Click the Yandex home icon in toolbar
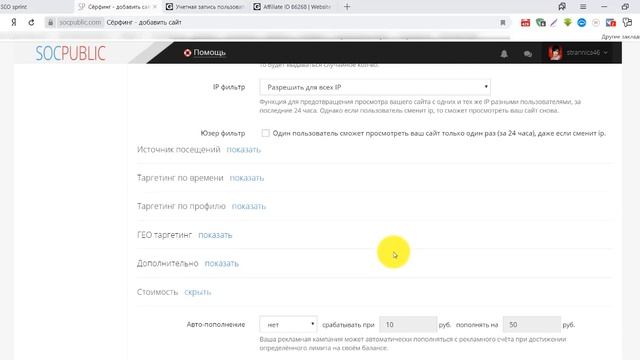The width and height of the screenshot is (640, 360). 14,22
